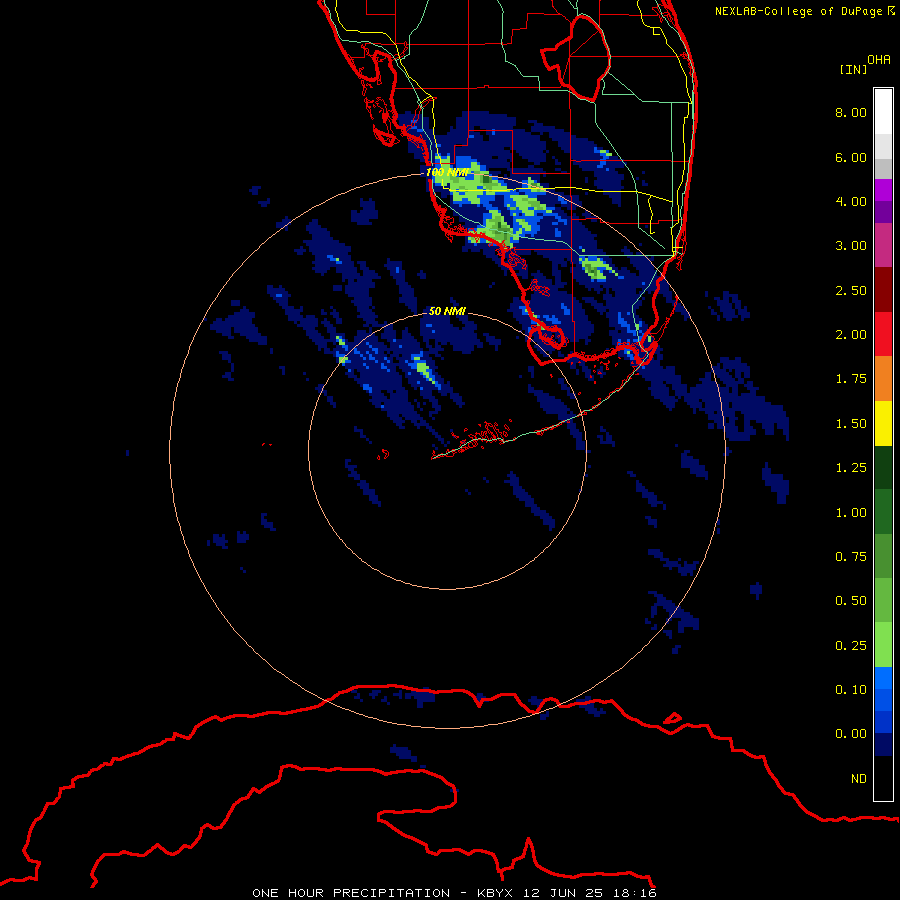Pick the yellow swatch beside 1.50
Image resolution: width=900 pixels, height=900 pixels.
coord(883,424)
